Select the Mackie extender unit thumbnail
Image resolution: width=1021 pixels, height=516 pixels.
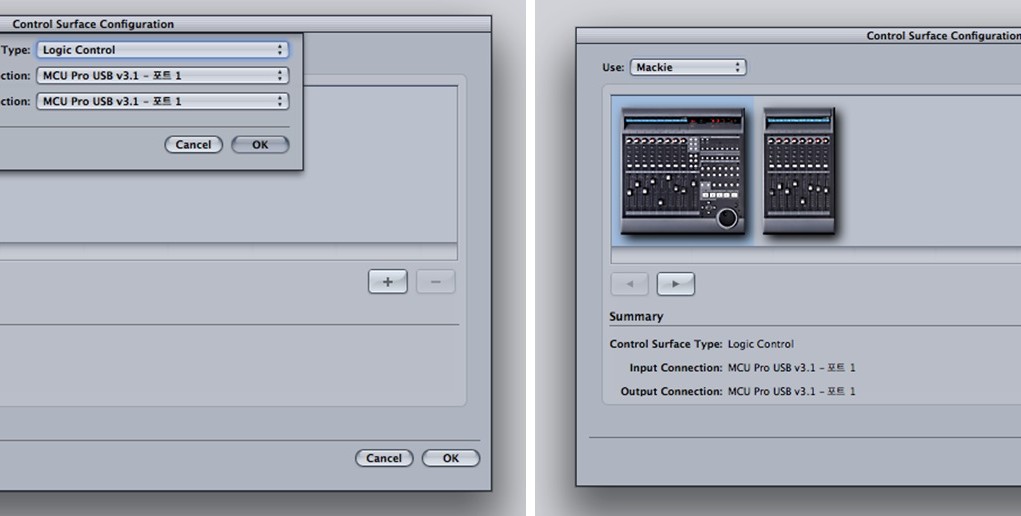point(799,171)
